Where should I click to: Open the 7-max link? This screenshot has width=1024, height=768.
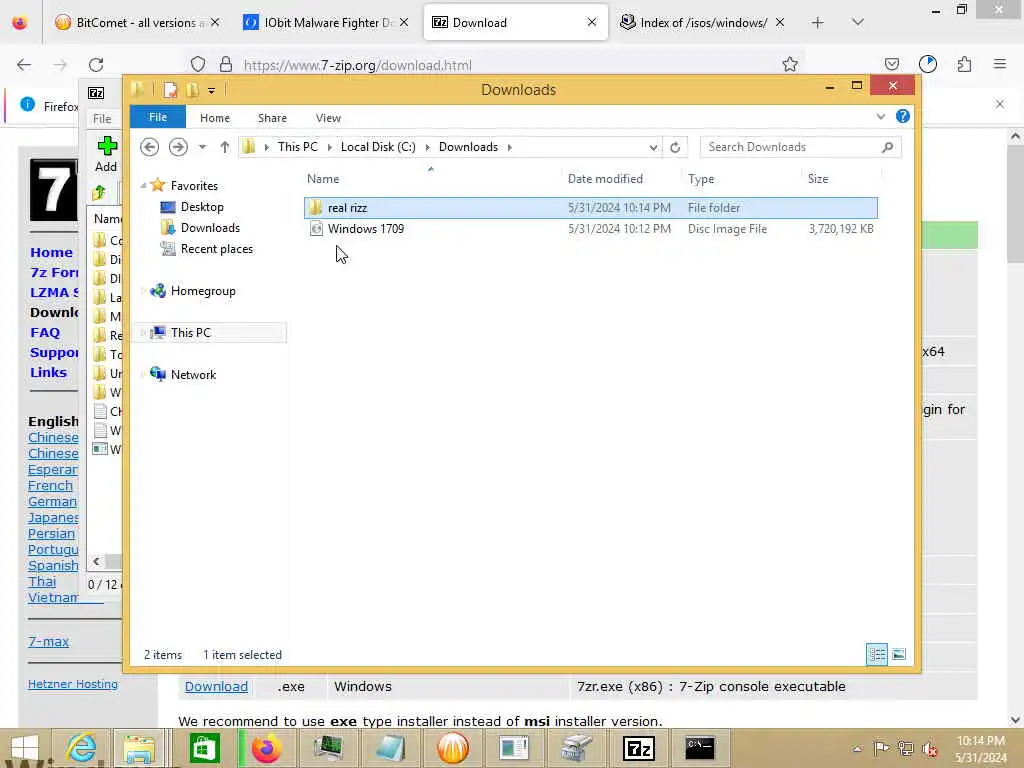click(48, 641)
